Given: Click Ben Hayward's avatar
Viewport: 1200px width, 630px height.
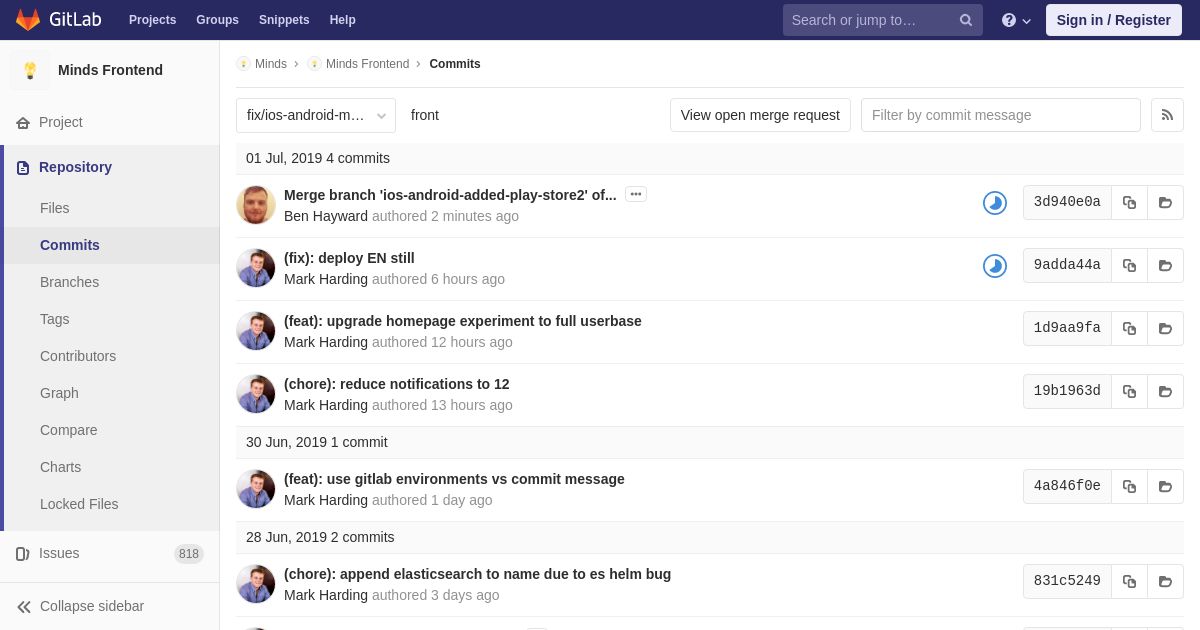Looking at the screenshot, I should coord(256,205).
